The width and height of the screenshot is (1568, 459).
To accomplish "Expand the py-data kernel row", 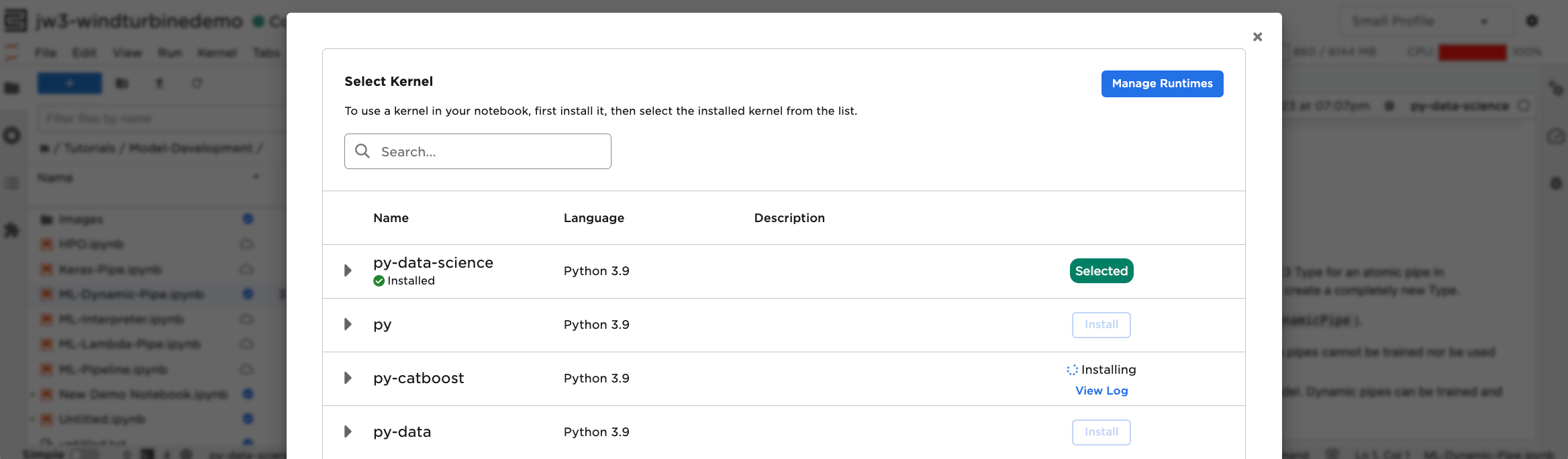I will pos(348,431).
